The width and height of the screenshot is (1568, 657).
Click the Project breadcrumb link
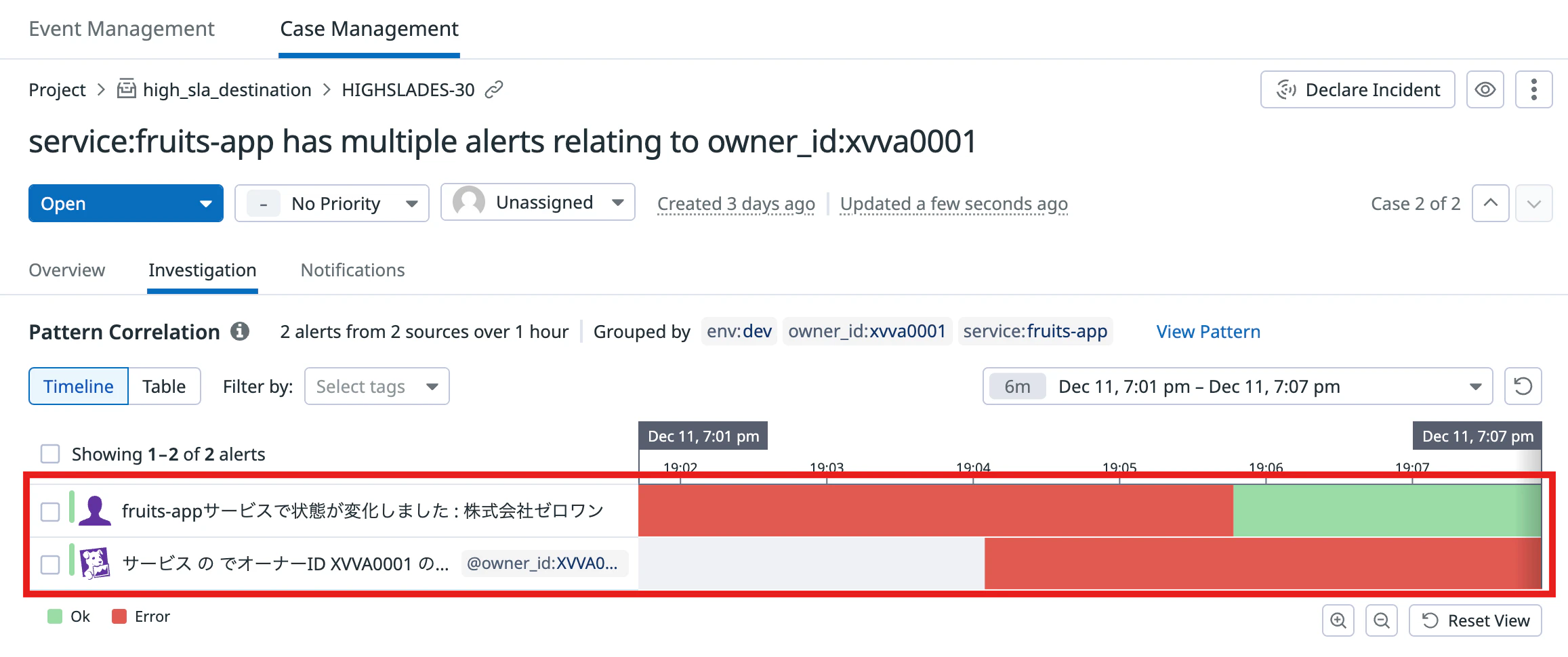[57, 89]
